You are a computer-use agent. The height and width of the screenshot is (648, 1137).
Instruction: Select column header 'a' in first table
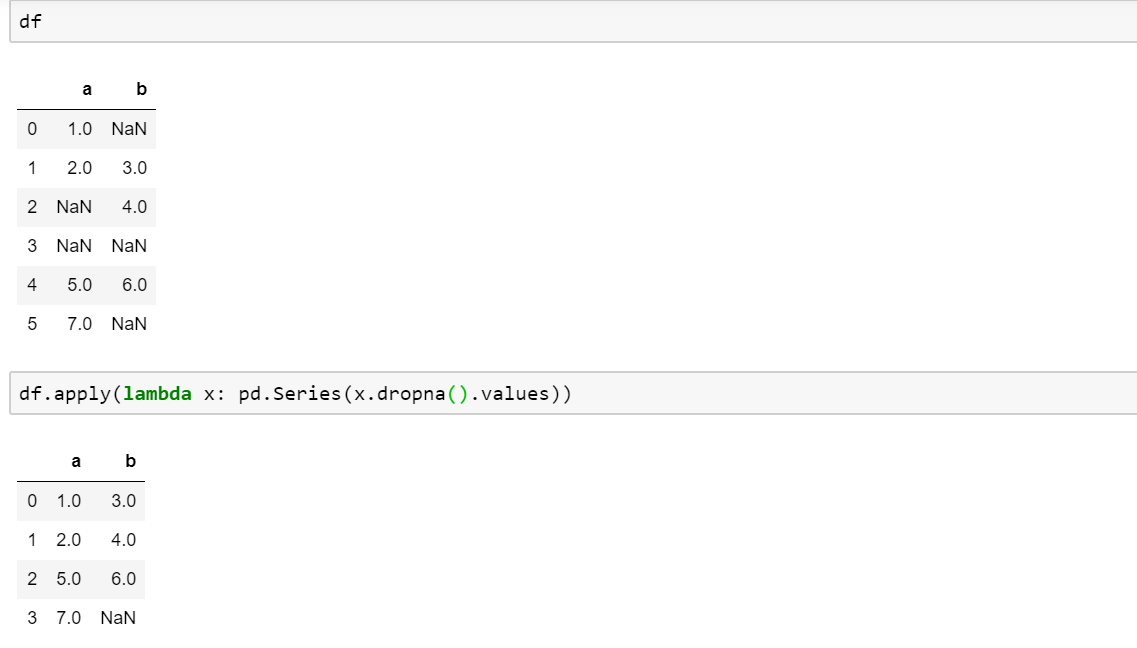click(87, 89)
